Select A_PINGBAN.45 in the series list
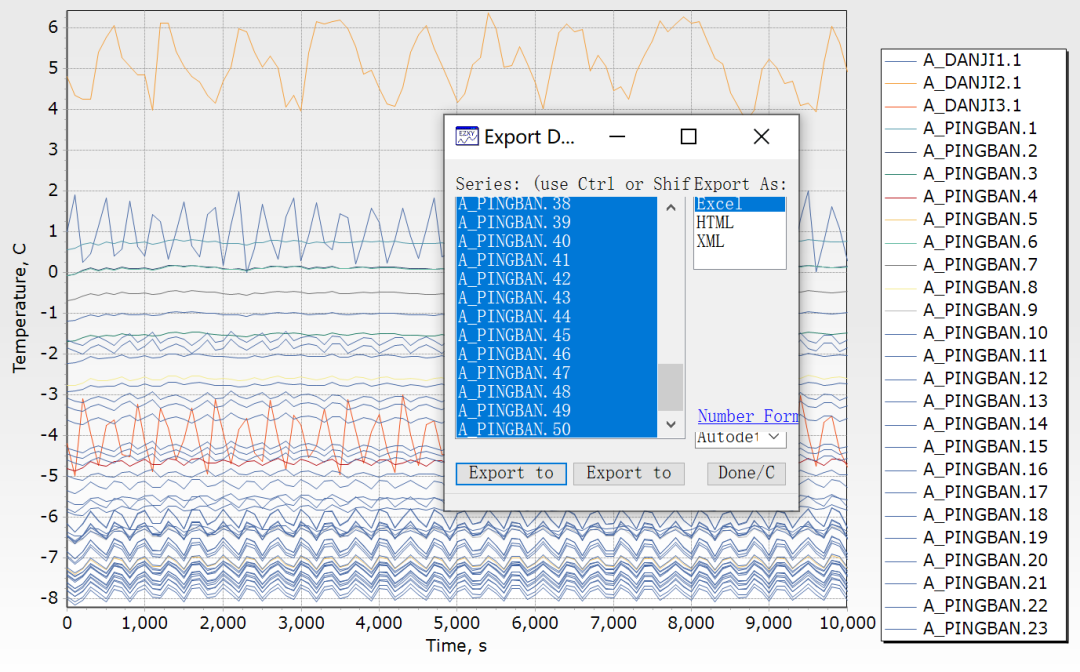The image size is (1080, 672). click(556, 335)
